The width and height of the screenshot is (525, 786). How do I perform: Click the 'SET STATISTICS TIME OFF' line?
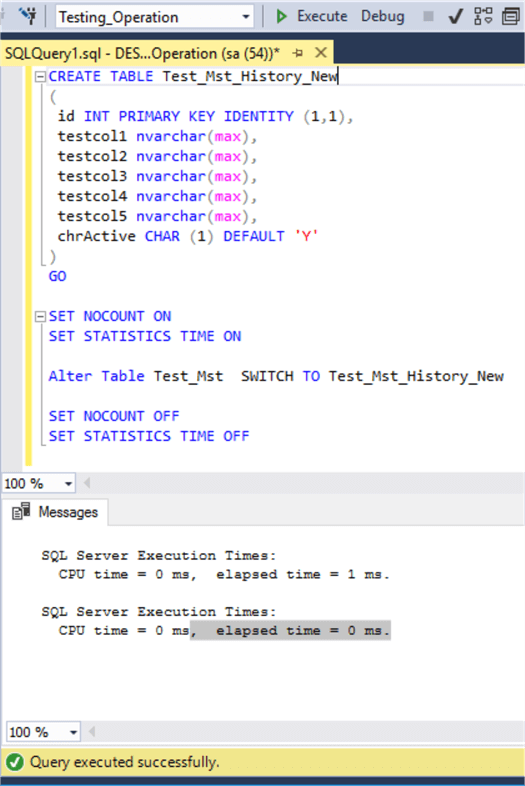[x=149, y=436]
